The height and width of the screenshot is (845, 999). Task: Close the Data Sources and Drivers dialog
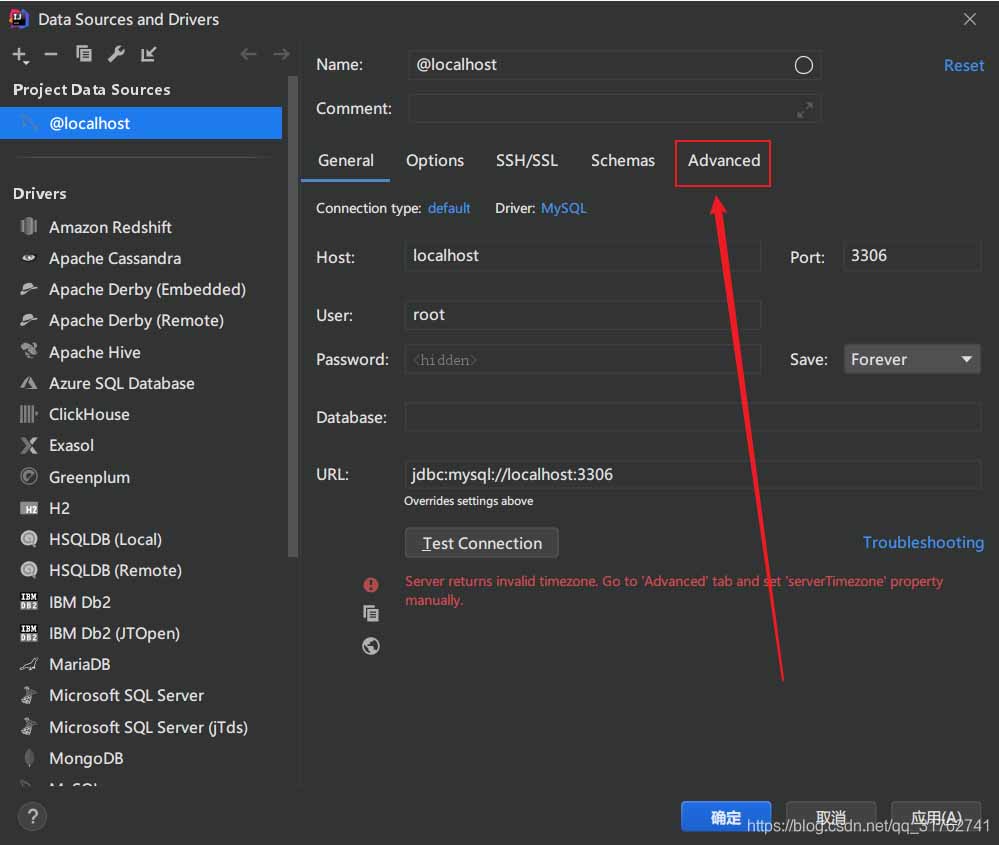click(969, 19)
